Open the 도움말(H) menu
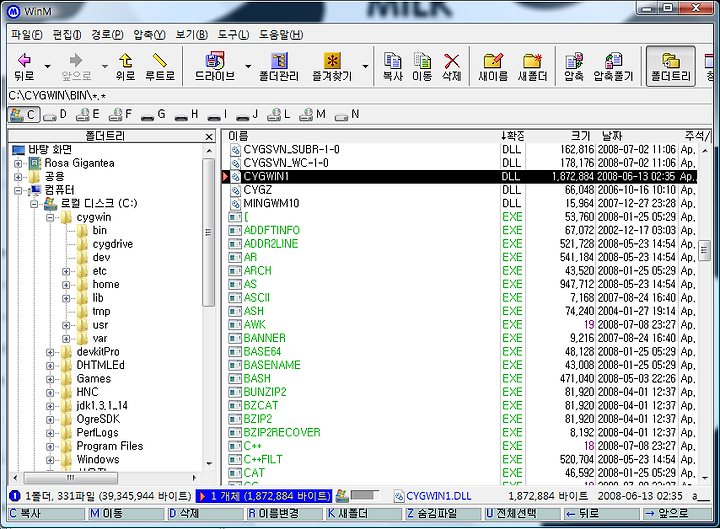The width and height of the screenshot is (720, 529). (x=281, y=35)
